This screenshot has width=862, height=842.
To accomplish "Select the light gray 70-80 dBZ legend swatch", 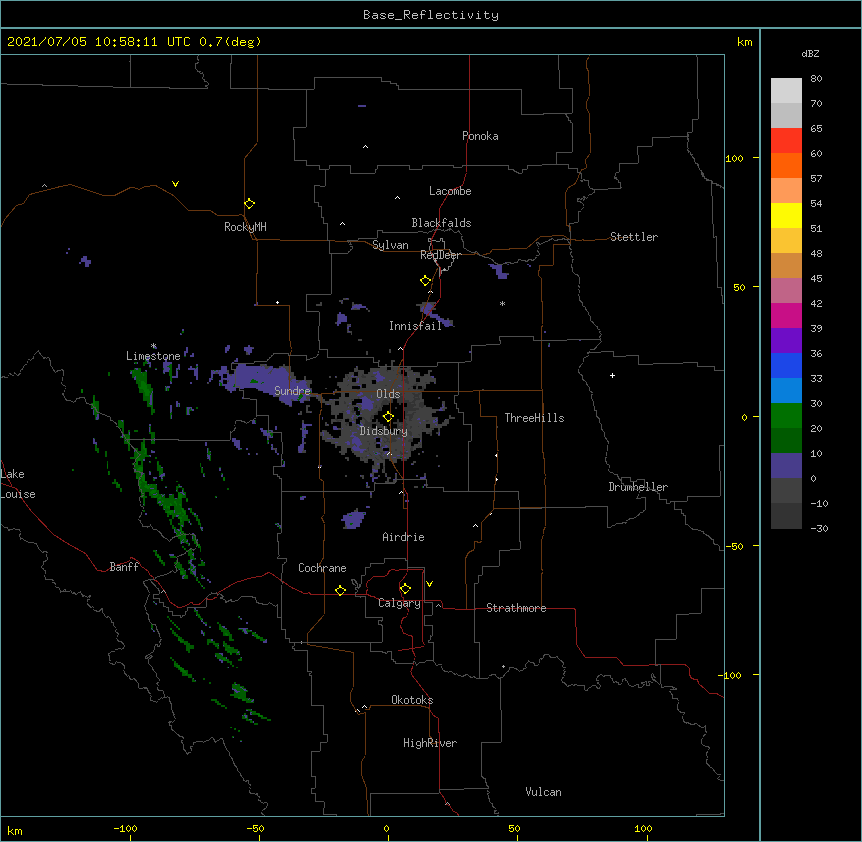I will click(786, 90).
